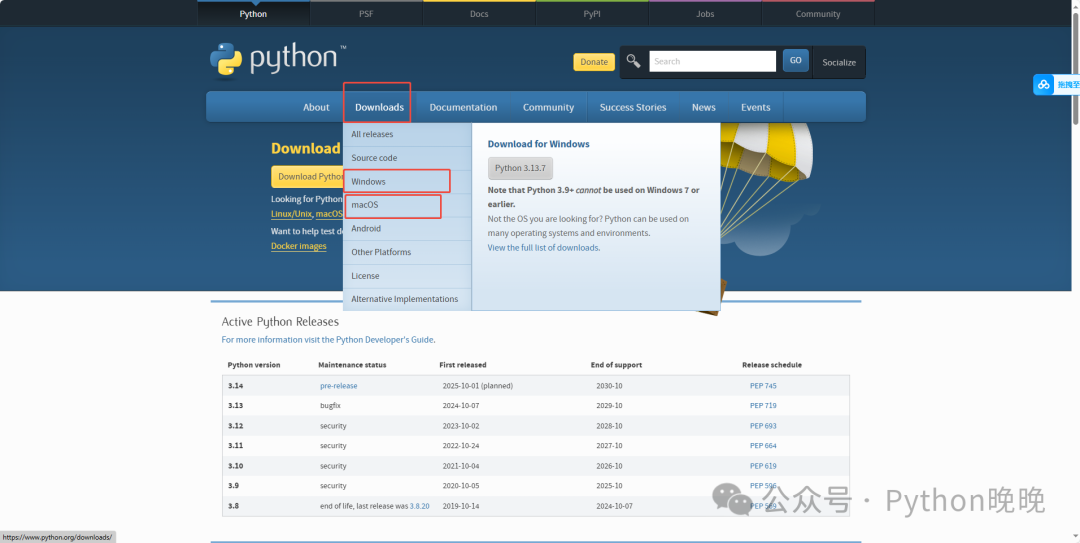
Task: Open the pre-release status link
Action: [339, 386]
